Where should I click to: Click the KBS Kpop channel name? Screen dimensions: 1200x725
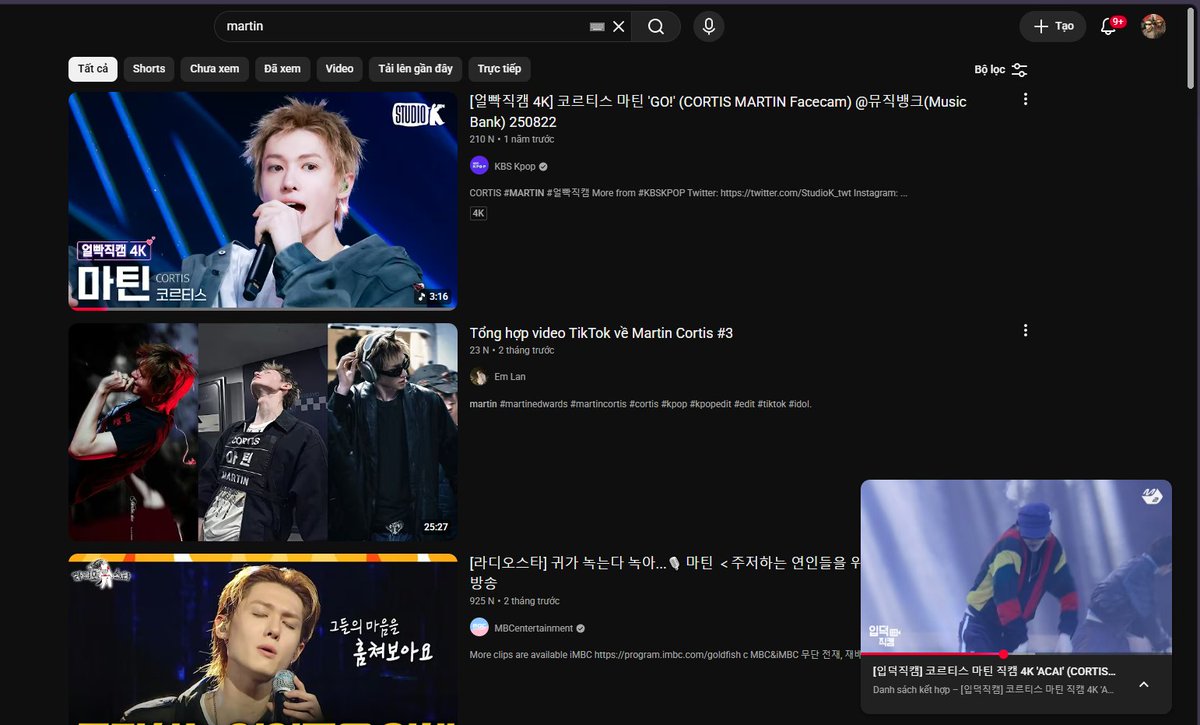point(515,167)
